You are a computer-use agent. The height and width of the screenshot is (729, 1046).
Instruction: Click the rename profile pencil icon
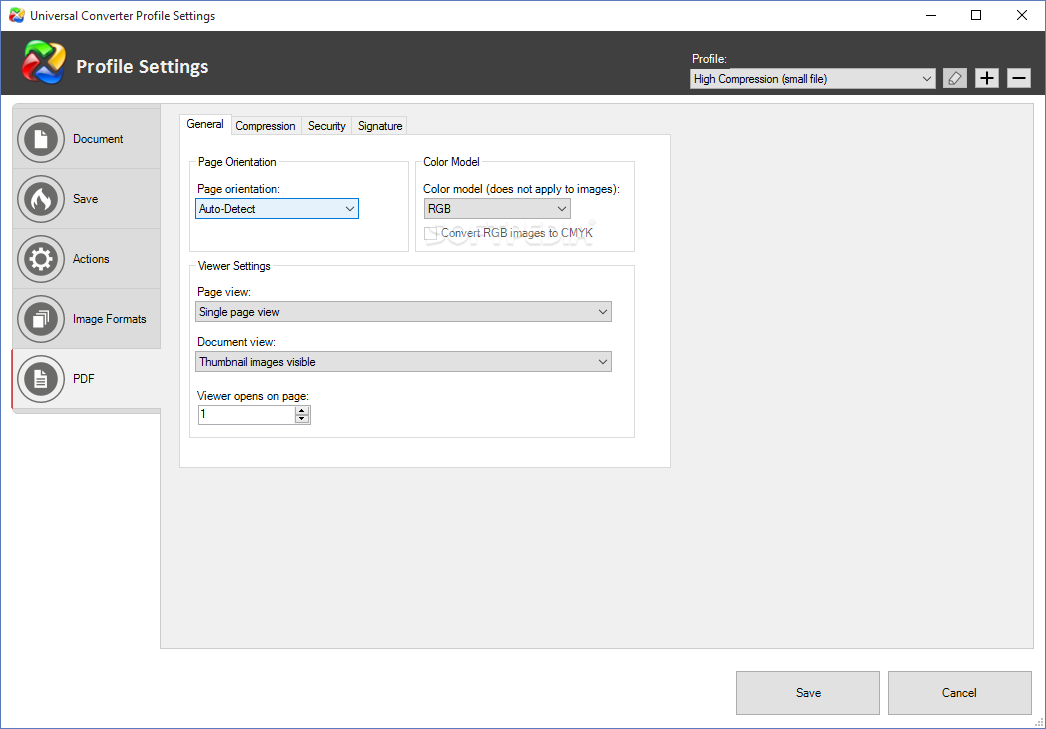coord(955,78)
